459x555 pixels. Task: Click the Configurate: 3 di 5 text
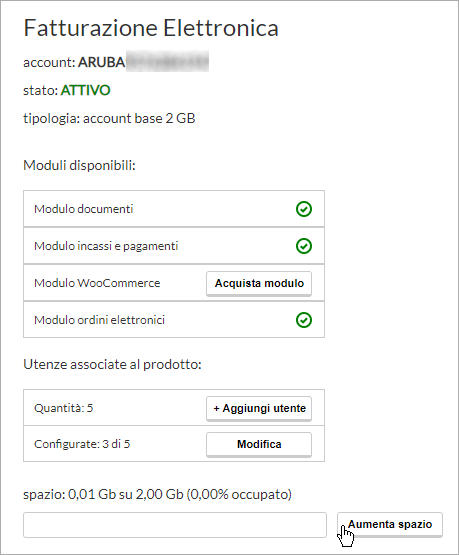82,444
